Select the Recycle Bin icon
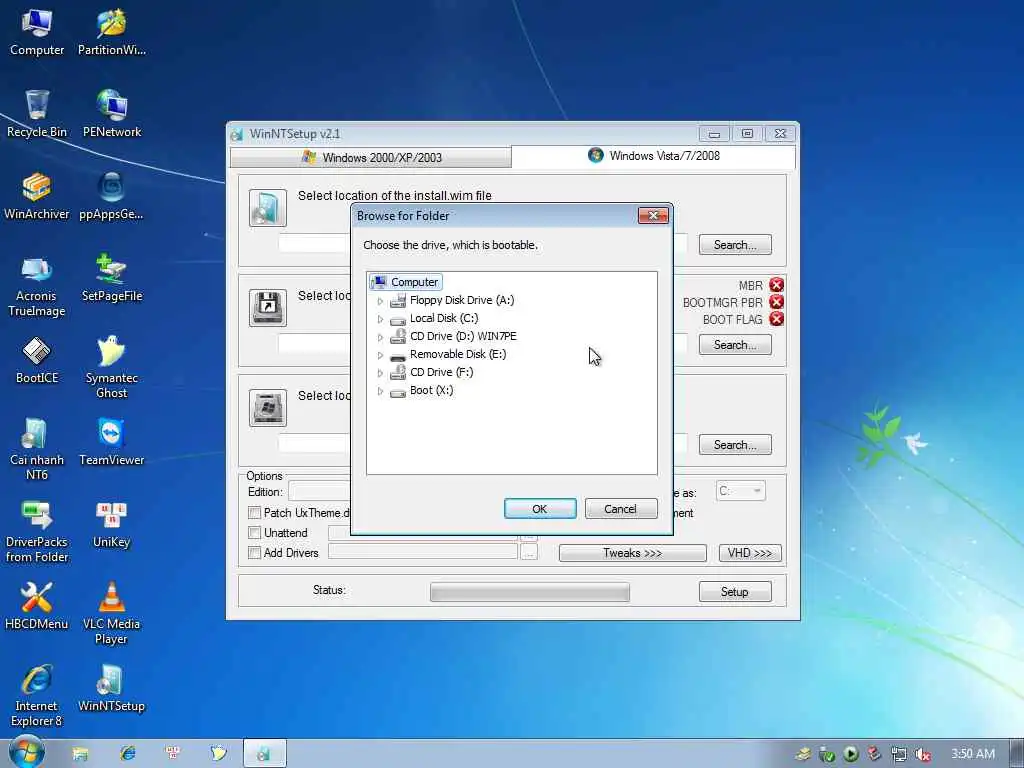 click(x=37, y=114)
